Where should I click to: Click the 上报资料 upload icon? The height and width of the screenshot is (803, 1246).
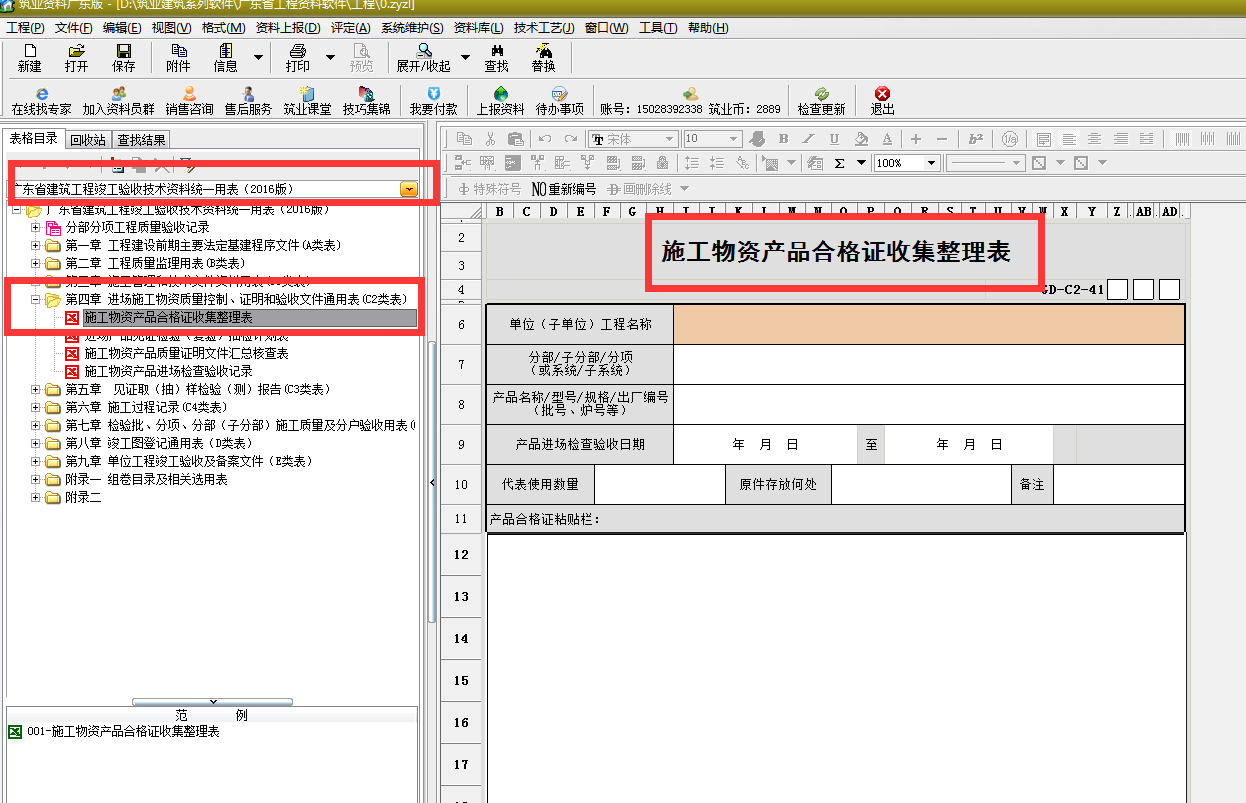500,101
